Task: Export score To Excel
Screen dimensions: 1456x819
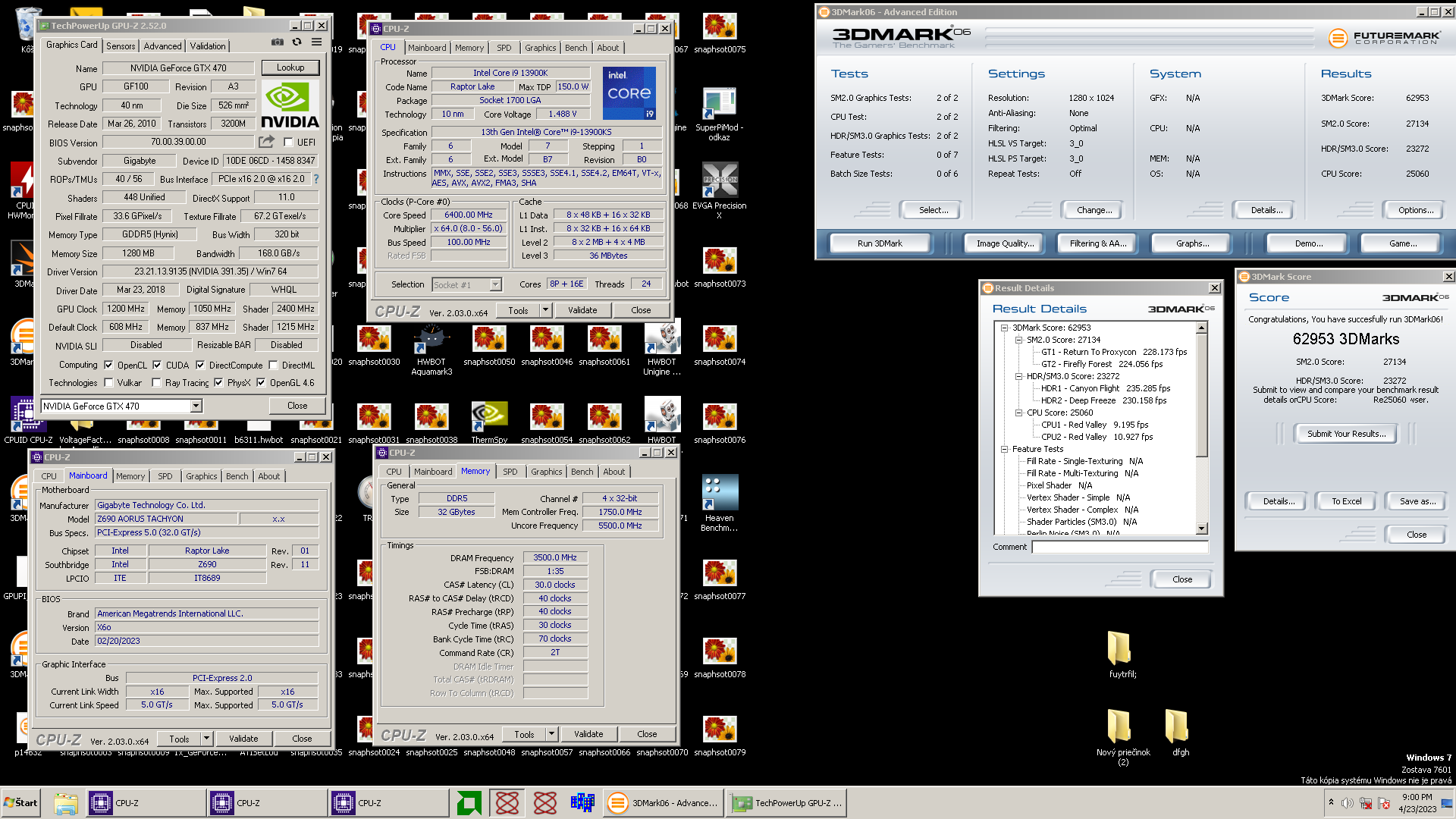Action: pos(1347,501)
